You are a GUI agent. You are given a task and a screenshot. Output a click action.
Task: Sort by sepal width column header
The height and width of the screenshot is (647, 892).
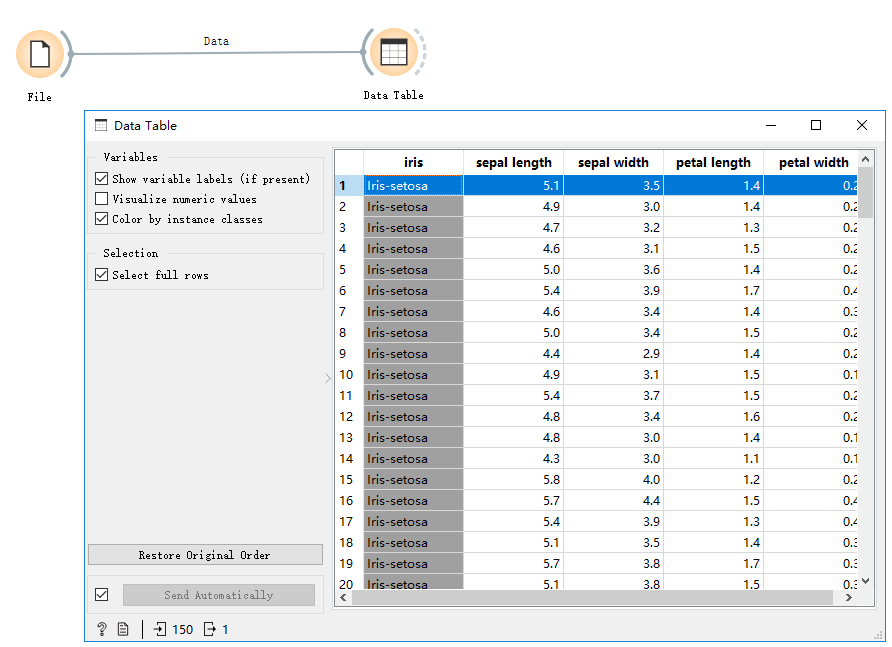613,163
